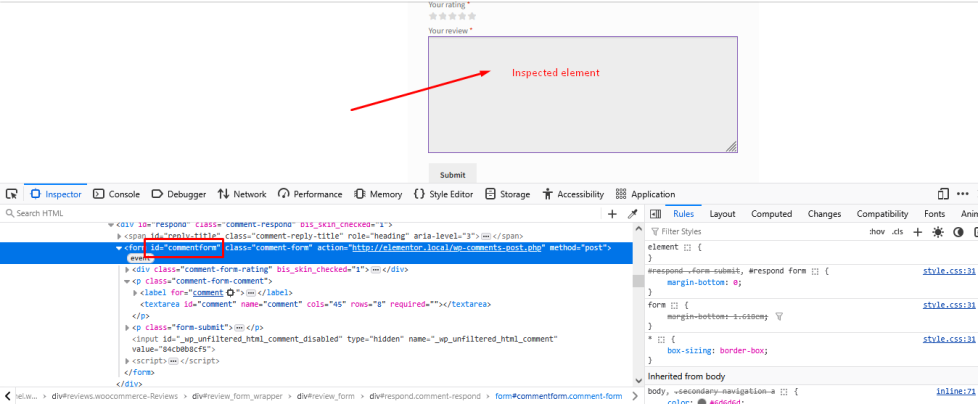Toggle dark color scheme simulation
Screen dimensions: 978x404
[x=958, y=232]
